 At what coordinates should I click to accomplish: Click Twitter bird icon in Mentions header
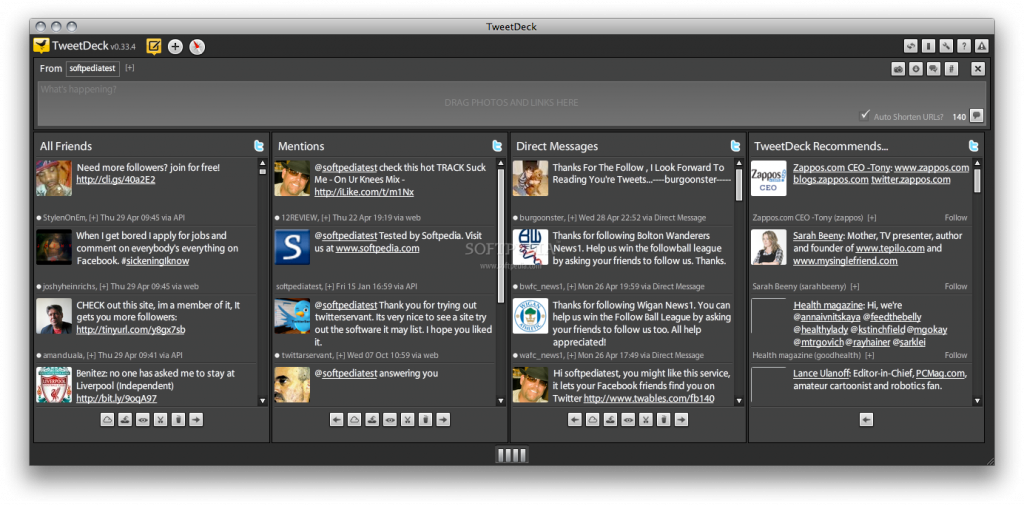tap(498, 146)
